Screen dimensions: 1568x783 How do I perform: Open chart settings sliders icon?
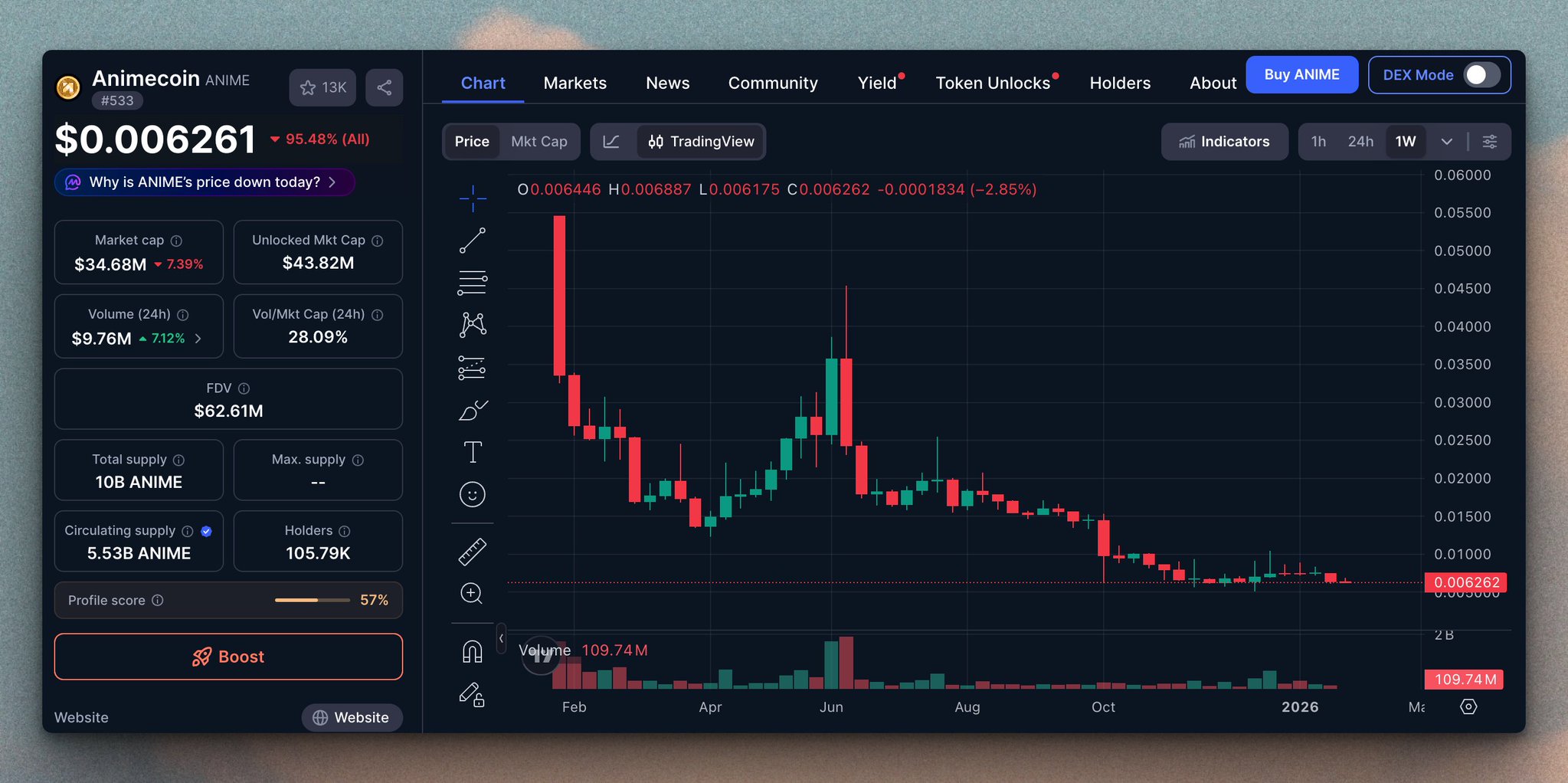[1490, 142]
